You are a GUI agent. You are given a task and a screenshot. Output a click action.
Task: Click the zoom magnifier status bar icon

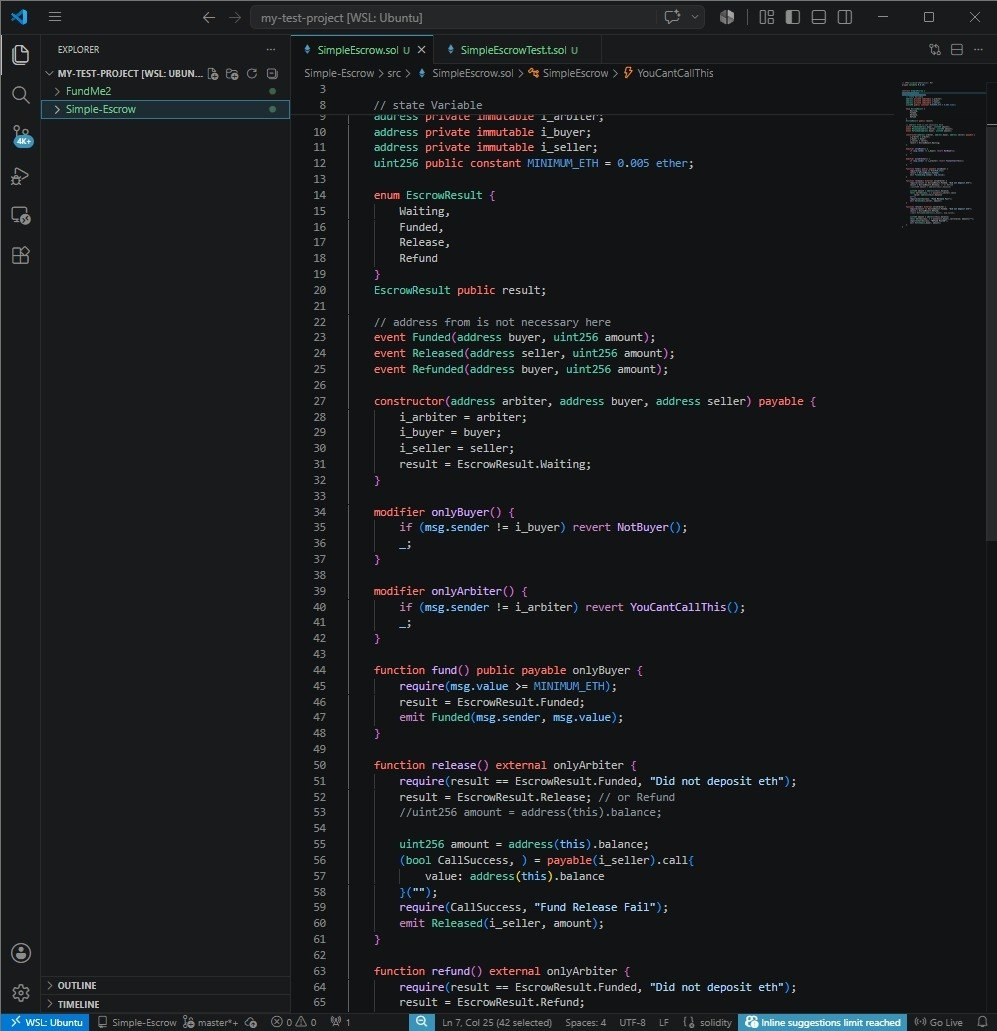[422, 1022]
